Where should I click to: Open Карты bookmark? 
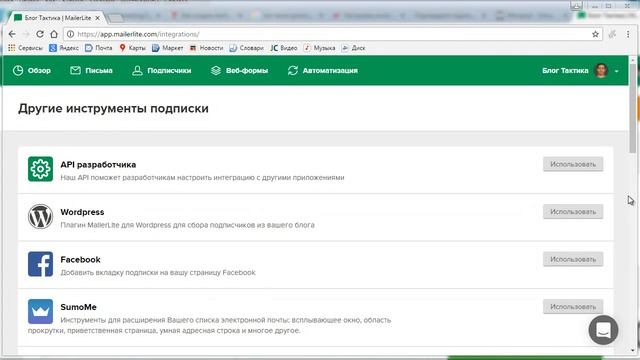tap(132, 48)
